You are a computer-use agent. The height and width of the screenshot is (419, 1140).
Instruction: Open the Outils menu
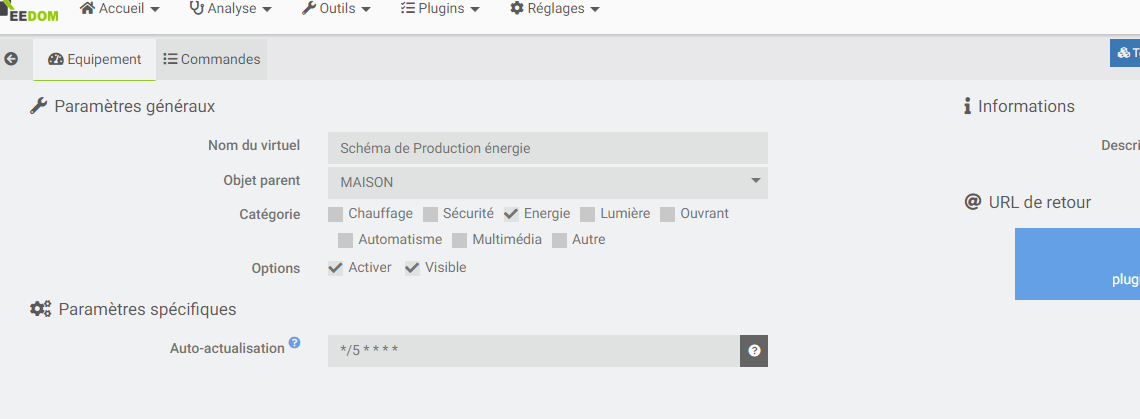(336, 9)
